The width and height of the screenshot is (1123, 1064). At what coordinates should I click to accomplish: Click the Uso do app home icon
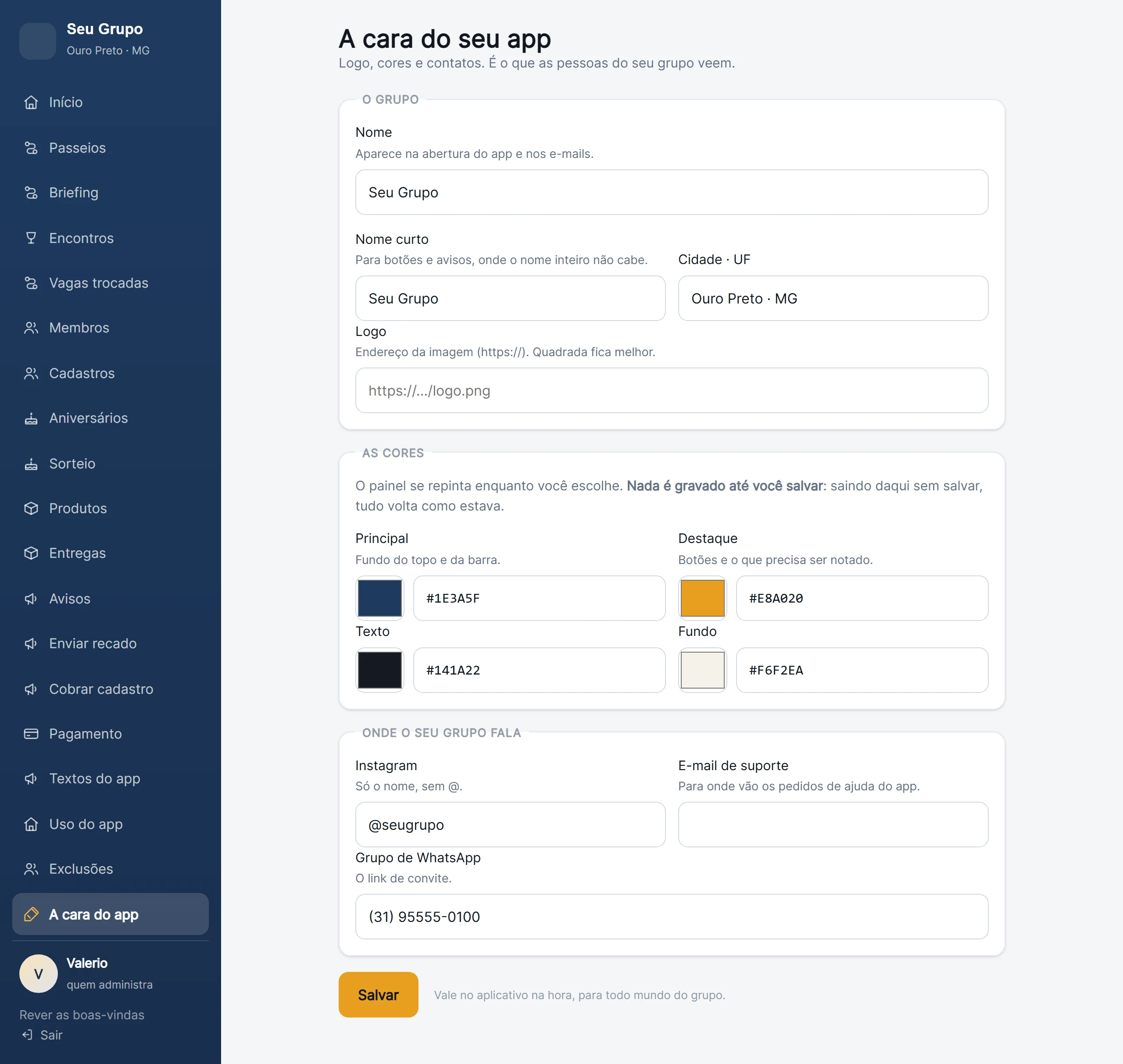click(x=31, y=824)
